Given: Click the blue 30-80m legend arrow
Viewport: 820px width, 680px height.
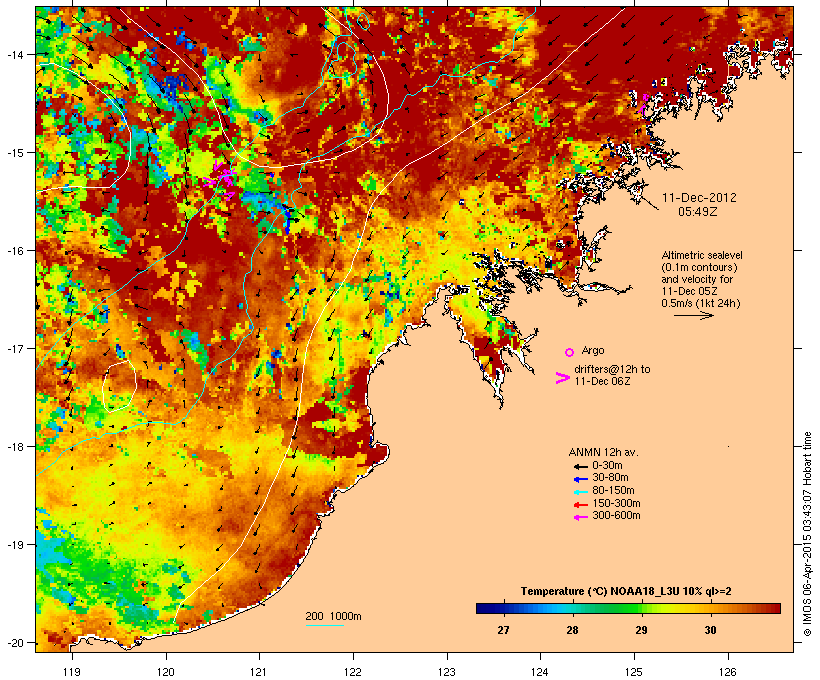Looking at the screenshot, I should click(x=581, y=479).
